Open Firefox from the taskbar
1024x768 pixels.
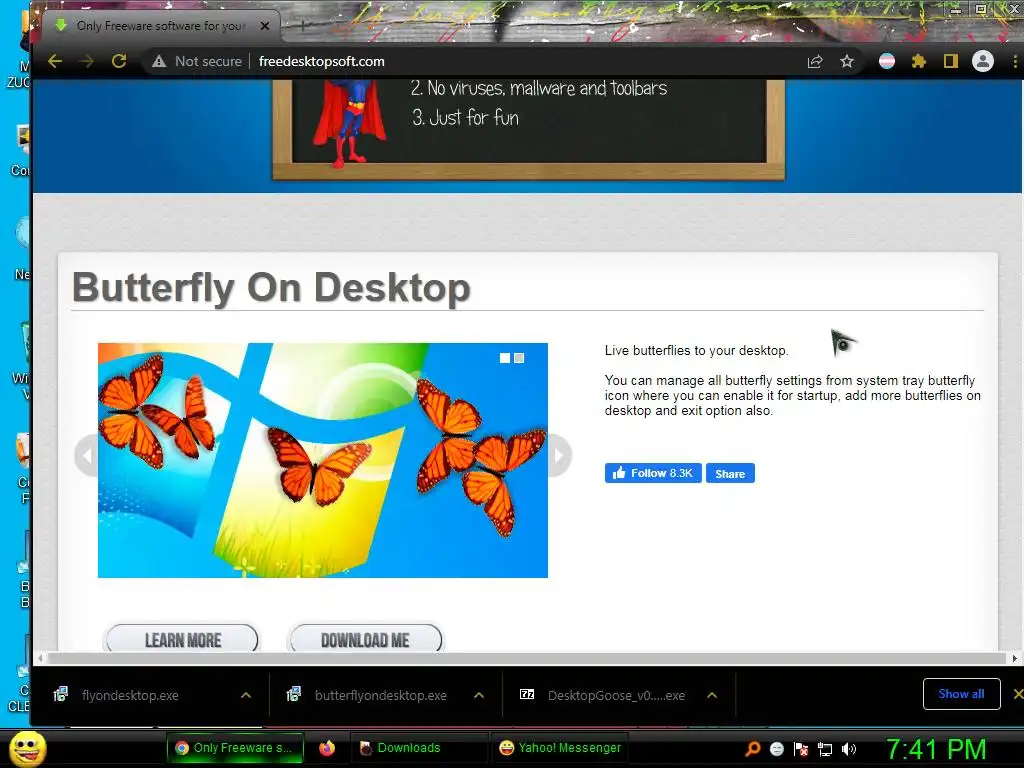327,748
